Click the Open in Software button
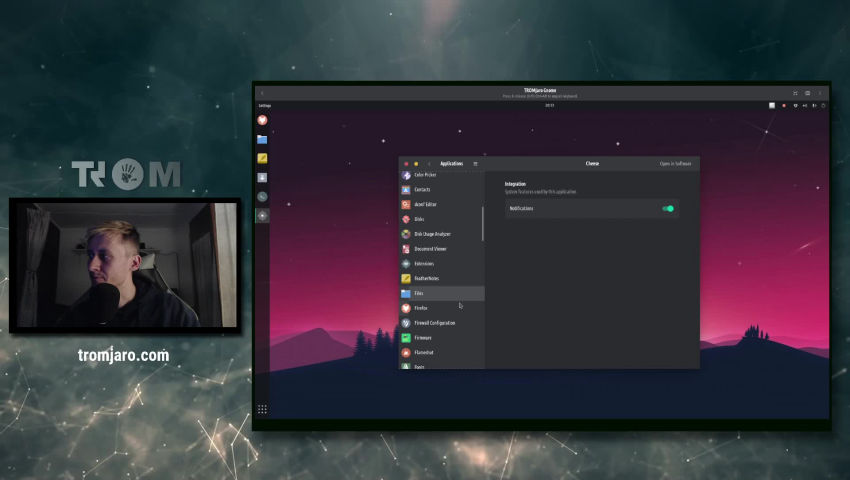The image size is (850, 480). [674, 164]
